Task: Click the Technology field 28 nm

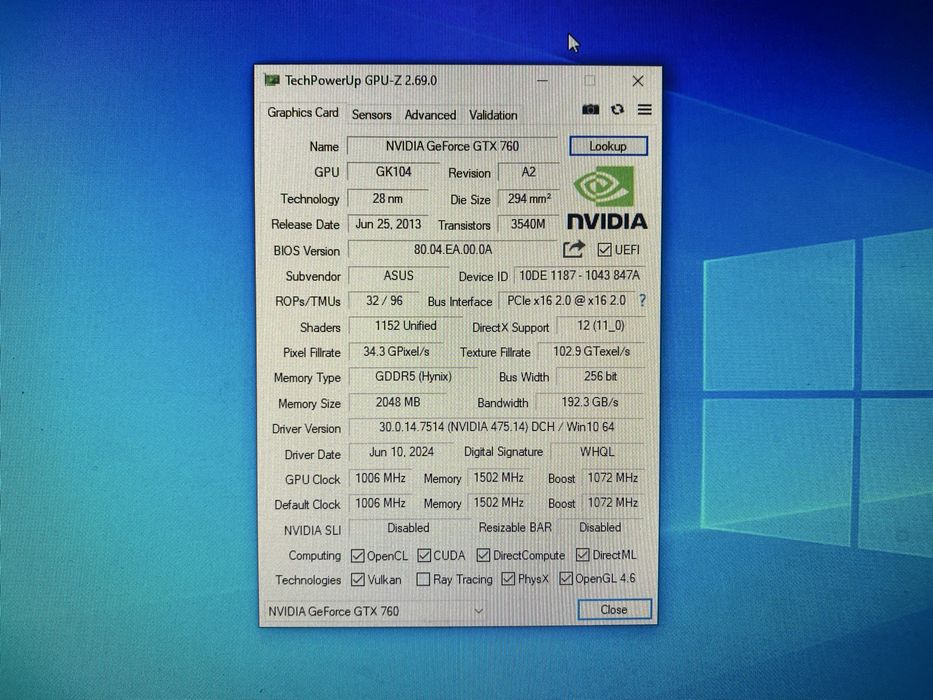Action: 387,198
